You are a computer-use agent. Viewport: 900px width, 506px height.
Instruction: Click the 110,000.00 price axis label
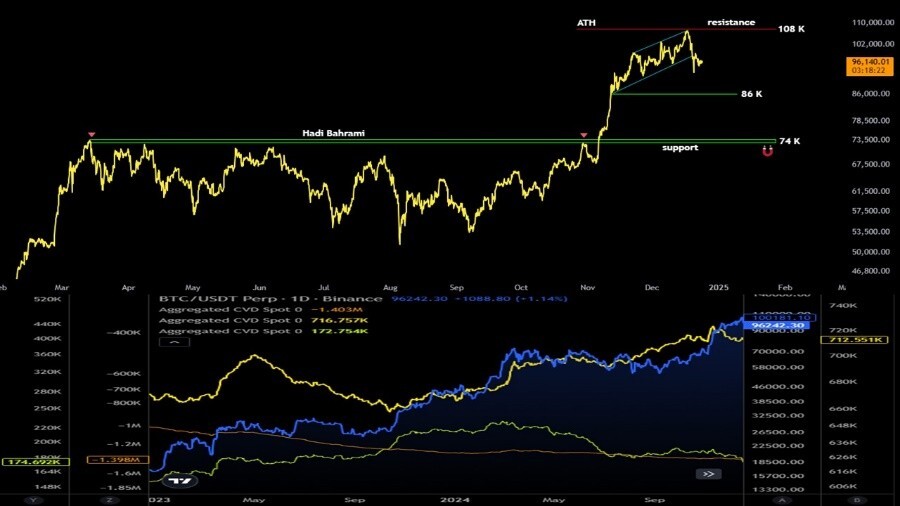[873, 22]
